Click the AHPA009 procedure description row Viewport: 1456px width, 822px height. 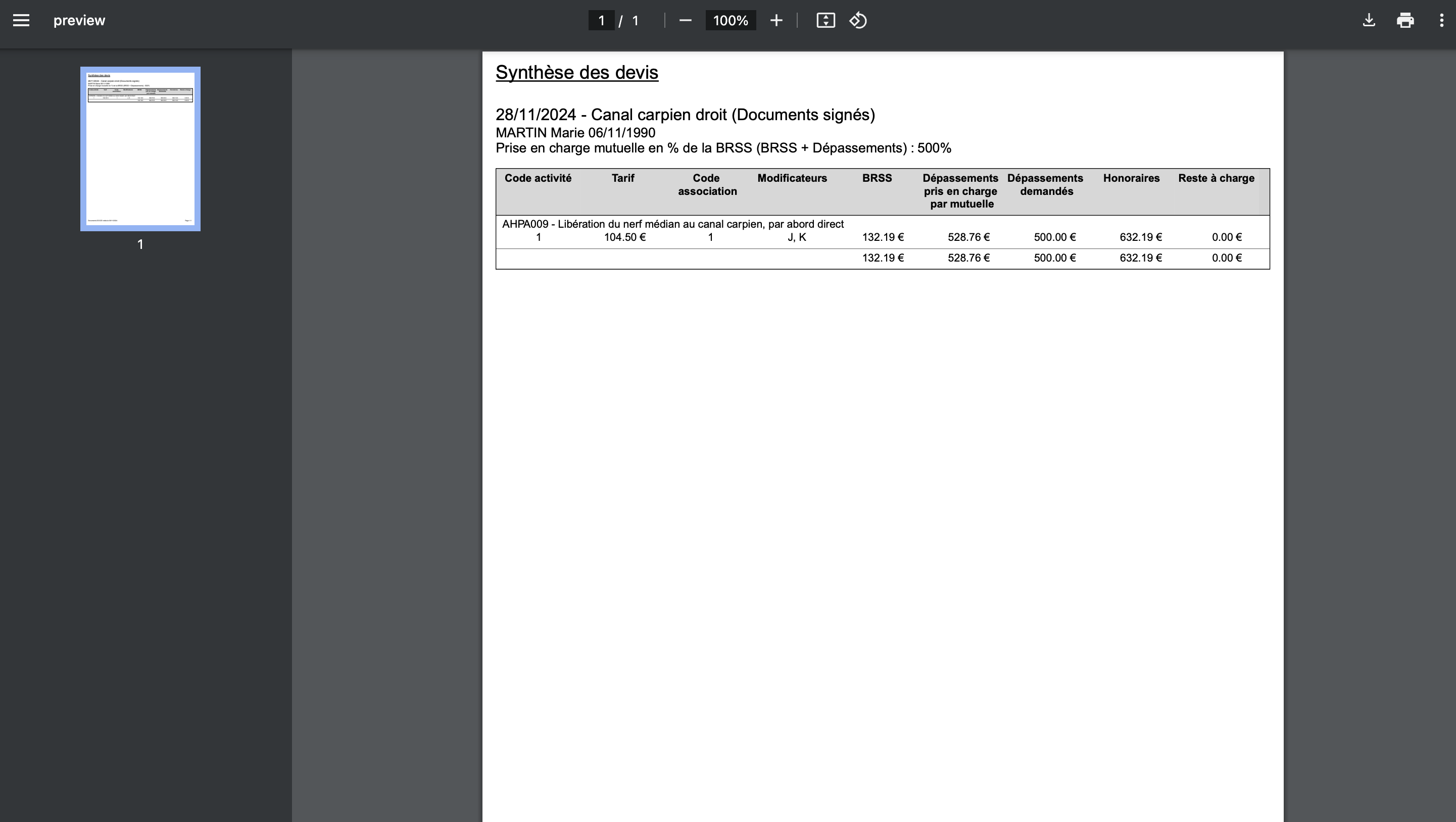[672, 224]
